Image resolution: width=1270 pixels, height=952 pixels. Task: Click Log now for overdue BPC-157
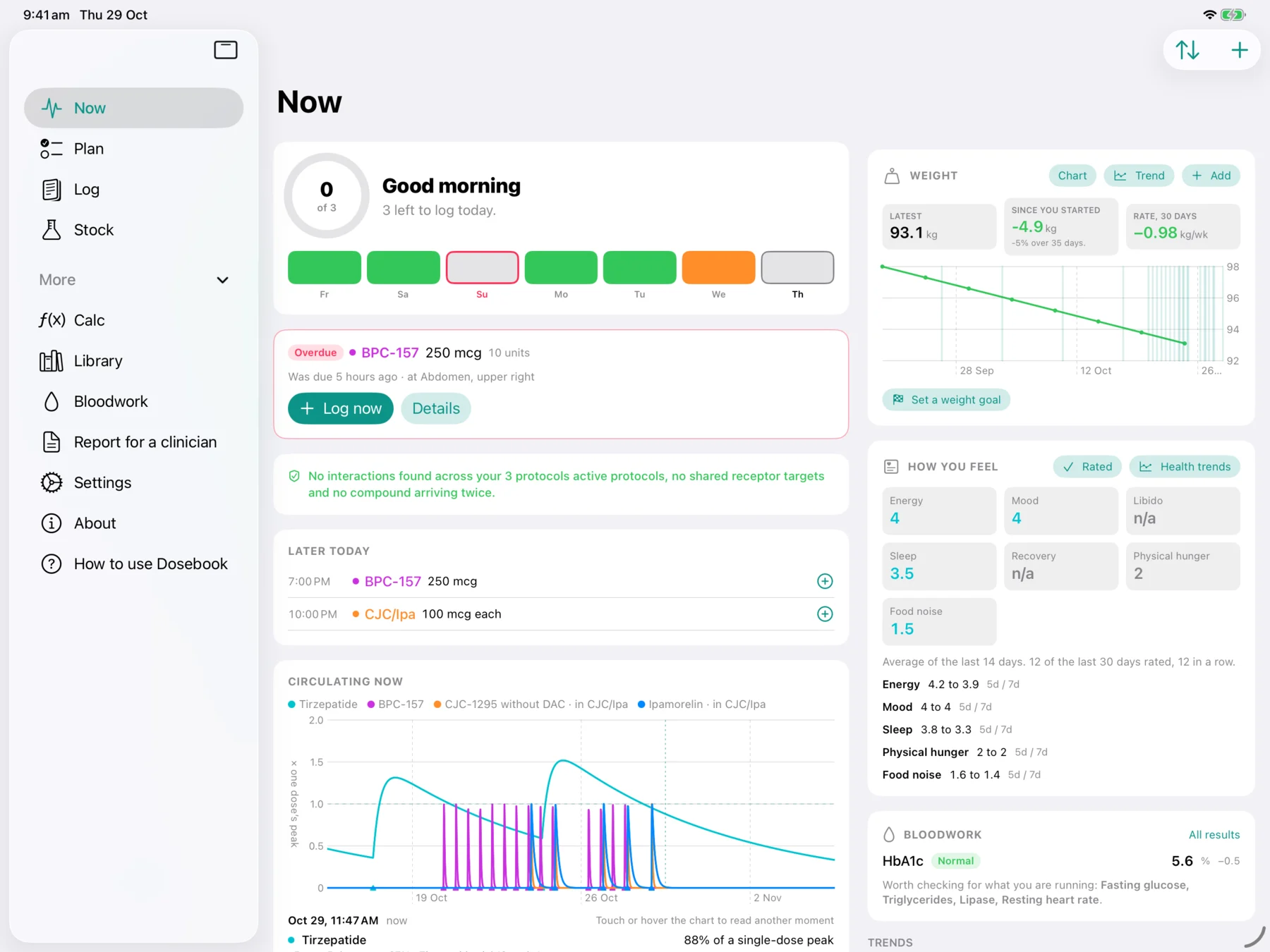click(x=341, y=408)
